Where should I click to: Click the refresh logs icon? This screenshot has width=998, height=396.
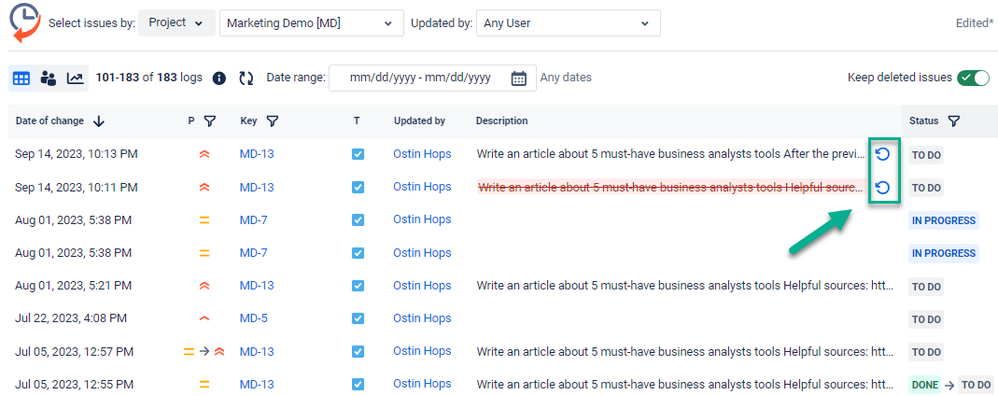[246, 78]
